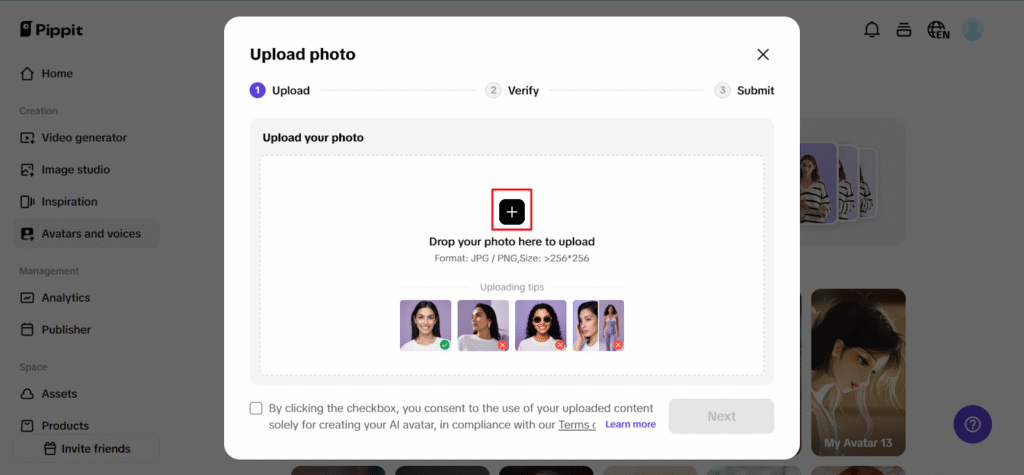
Task: Select step 2 Verify
Action: tap(512, 90)
